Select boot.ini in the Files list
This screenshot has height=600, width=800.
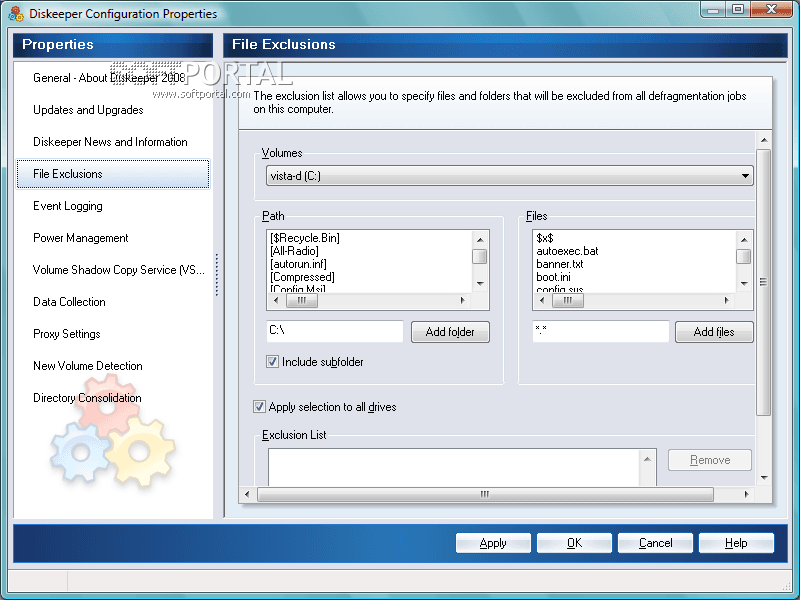point(554,277)
